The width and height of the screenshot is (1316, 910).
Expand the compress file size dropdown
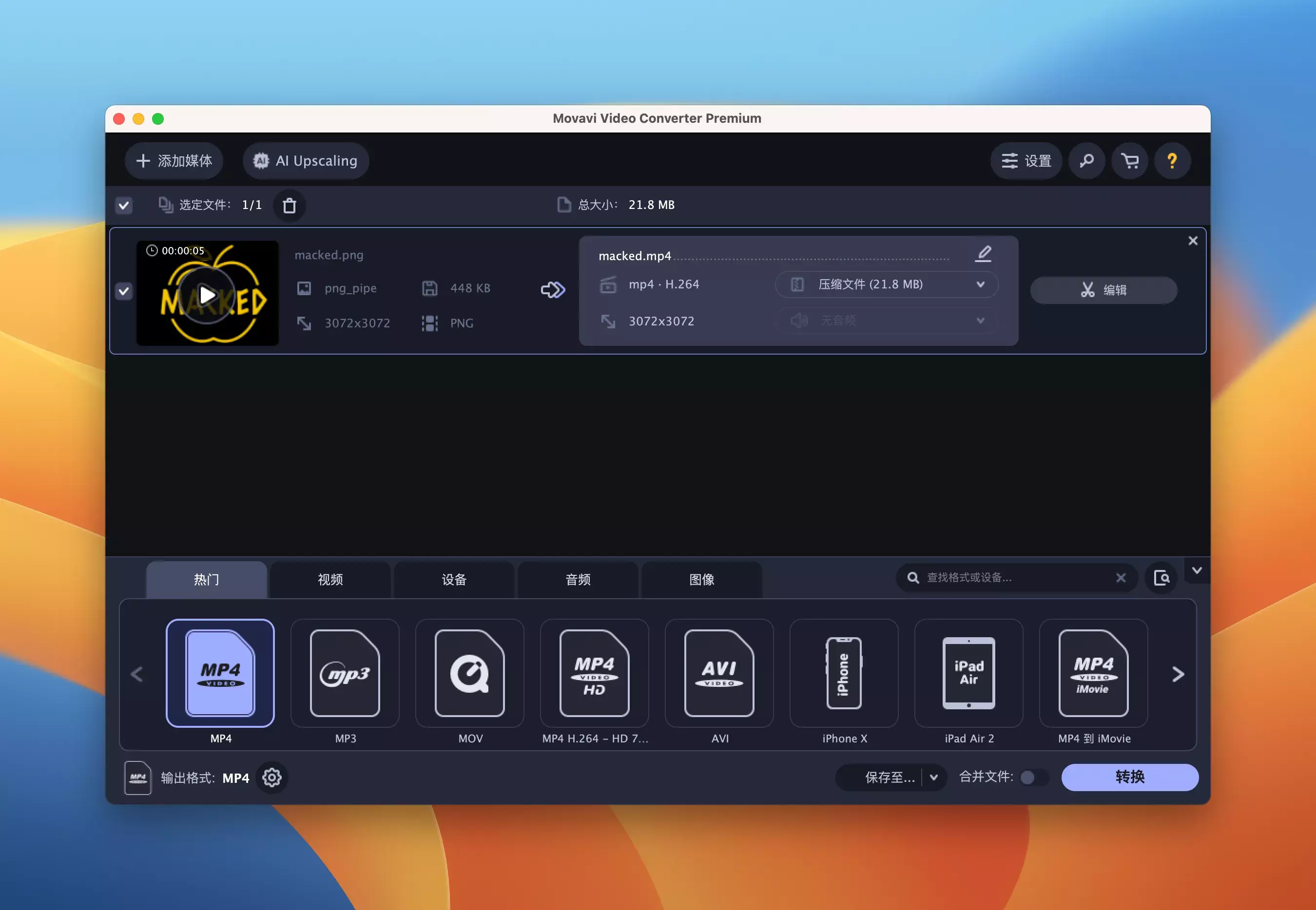887,284
